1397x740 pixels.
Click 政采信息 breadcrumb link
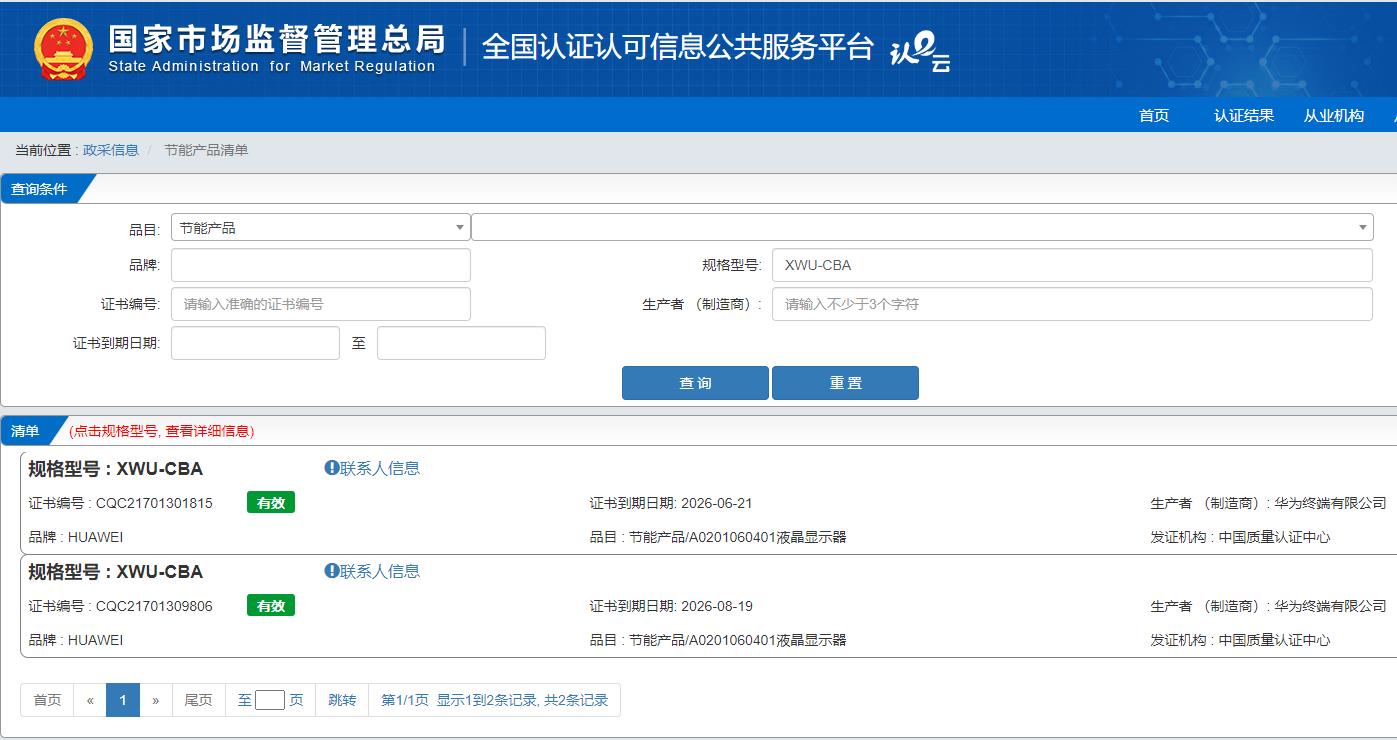click(111, 150)
